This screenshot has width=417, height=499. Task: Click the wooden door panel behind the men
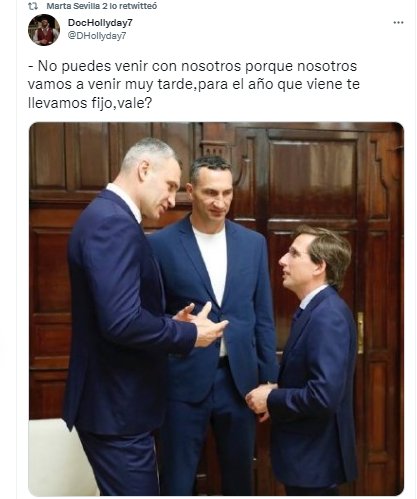(x=312, y=178)
